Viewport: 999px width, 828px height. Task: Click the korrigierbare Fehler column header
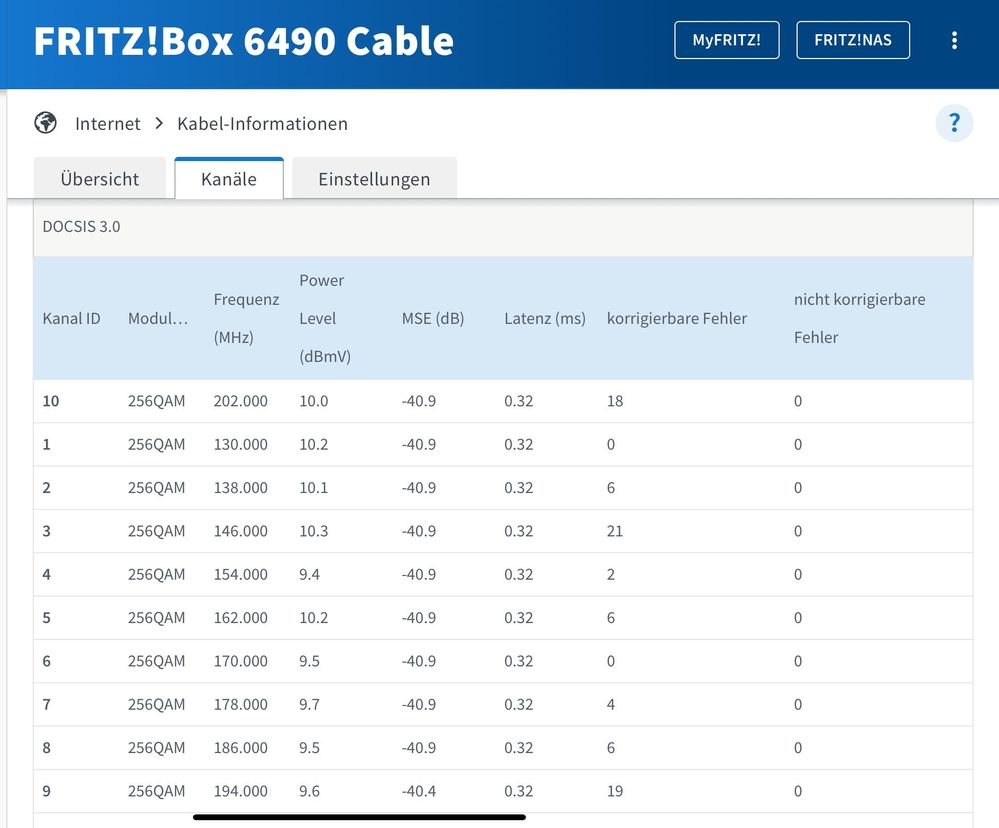[x=677, y=318]
